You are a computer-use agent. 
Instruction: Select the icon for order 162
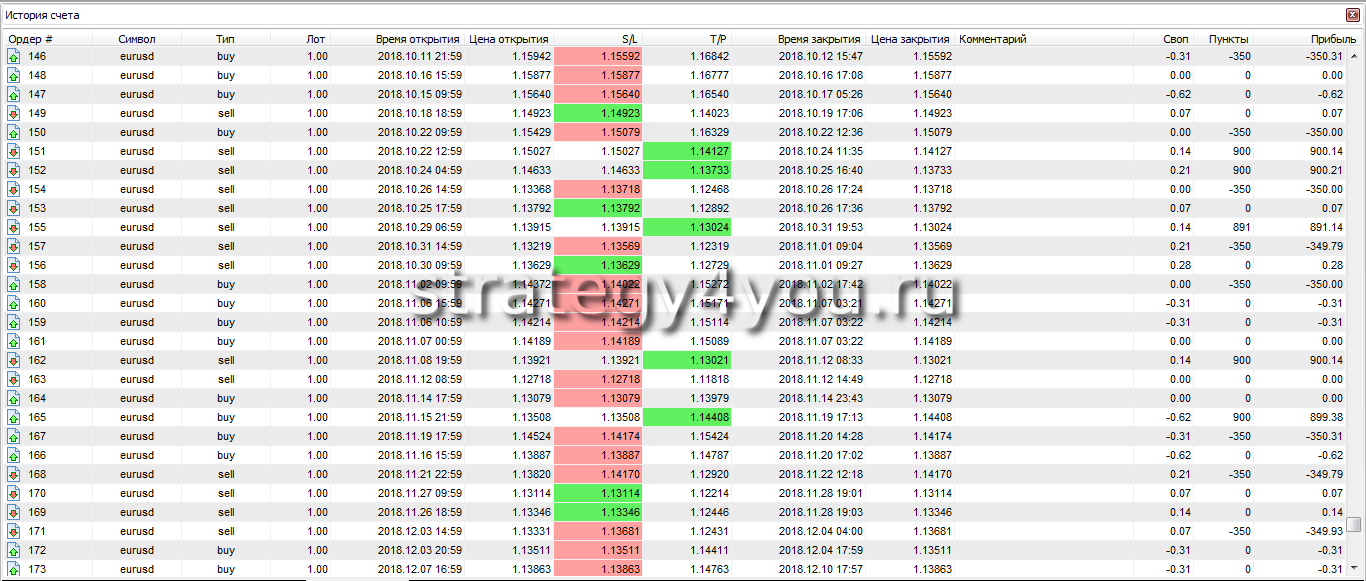pos(14,360)
